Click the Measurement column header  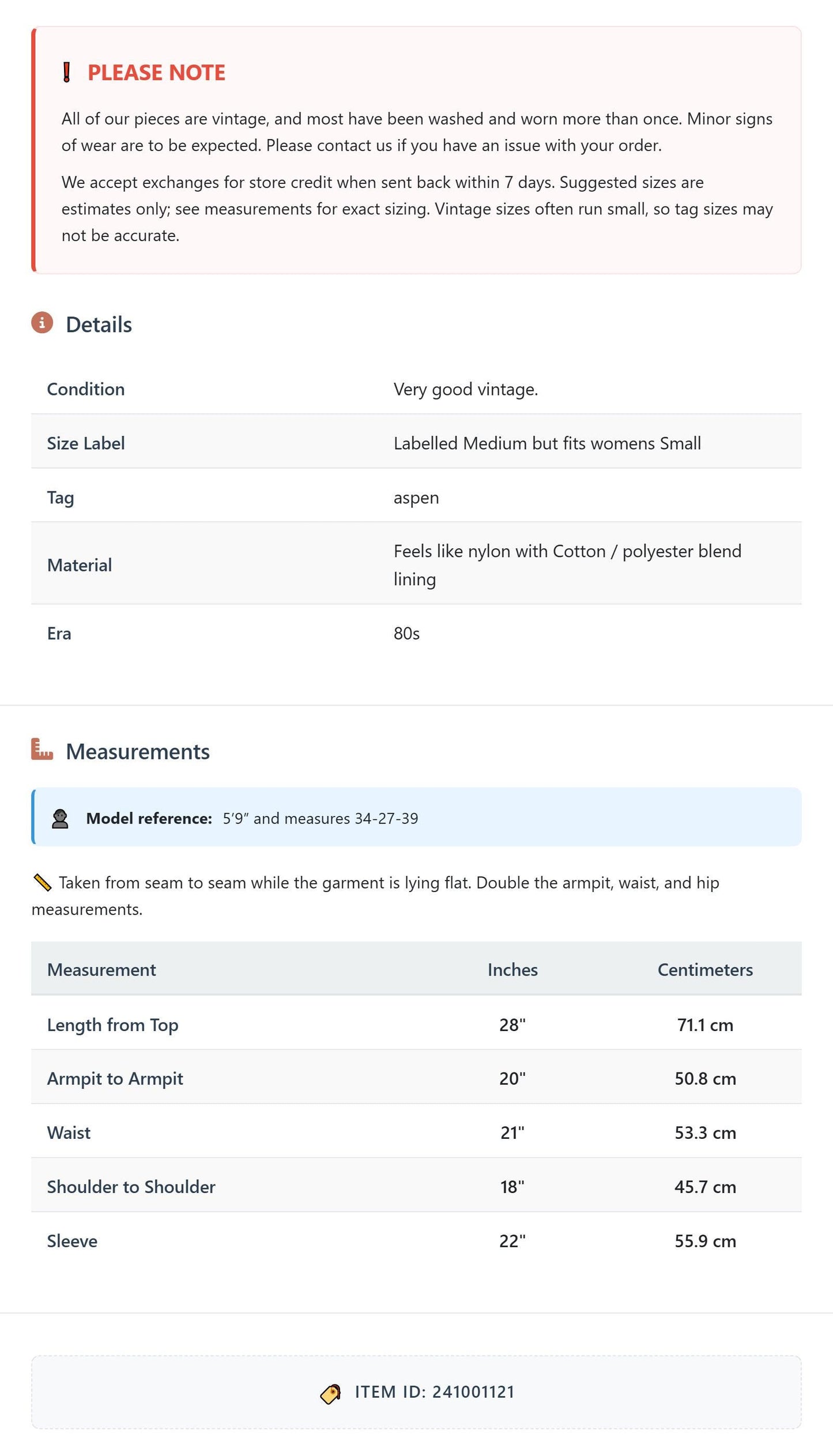101,970
